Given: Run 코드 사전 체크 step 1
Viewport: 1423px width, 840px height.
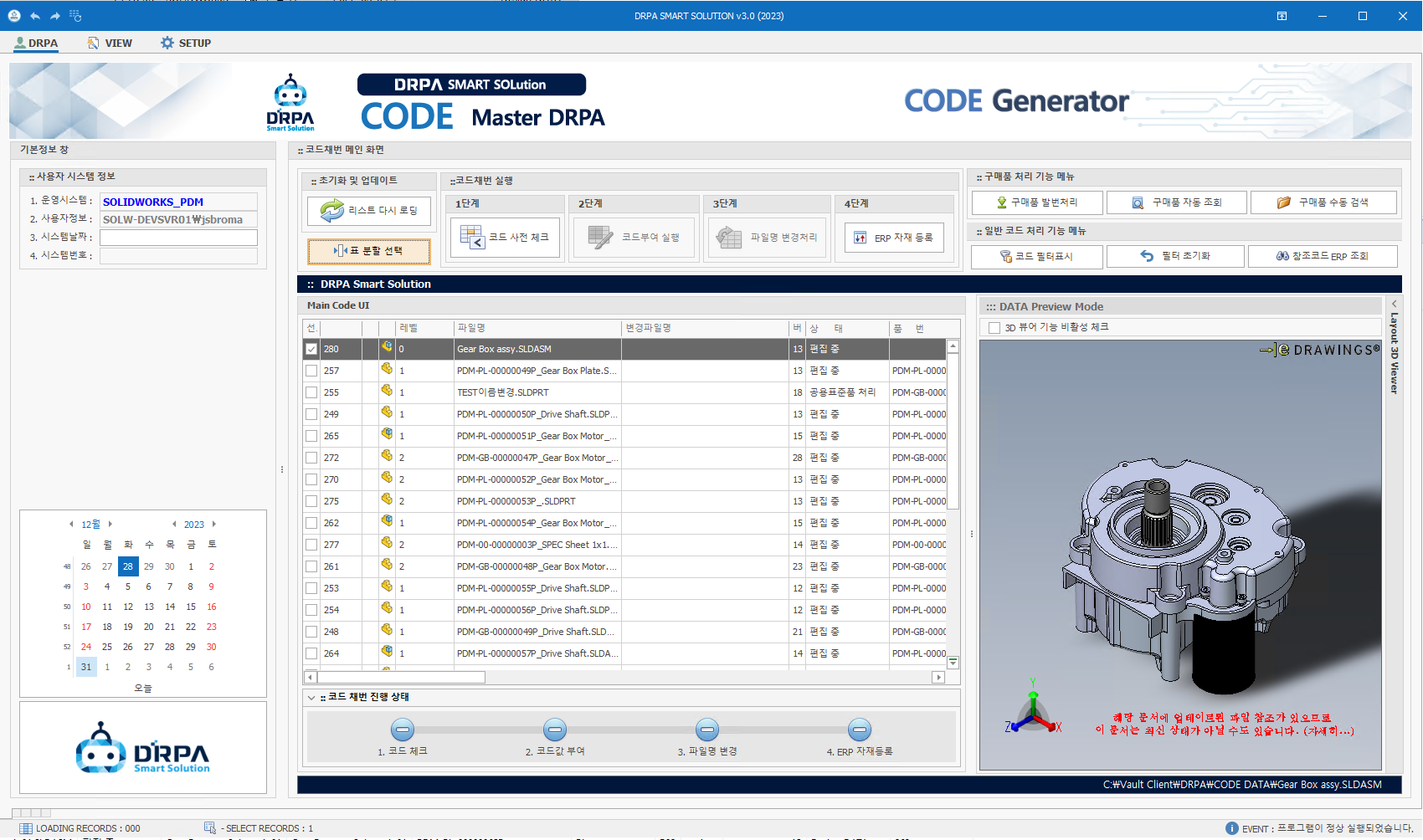Looking at the screenshot, I should tap(505, 238).
